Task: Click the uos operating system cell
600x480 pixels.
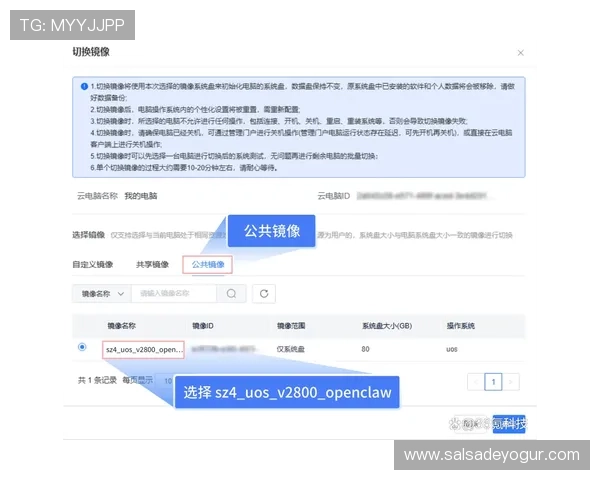Action: [452, 349]
